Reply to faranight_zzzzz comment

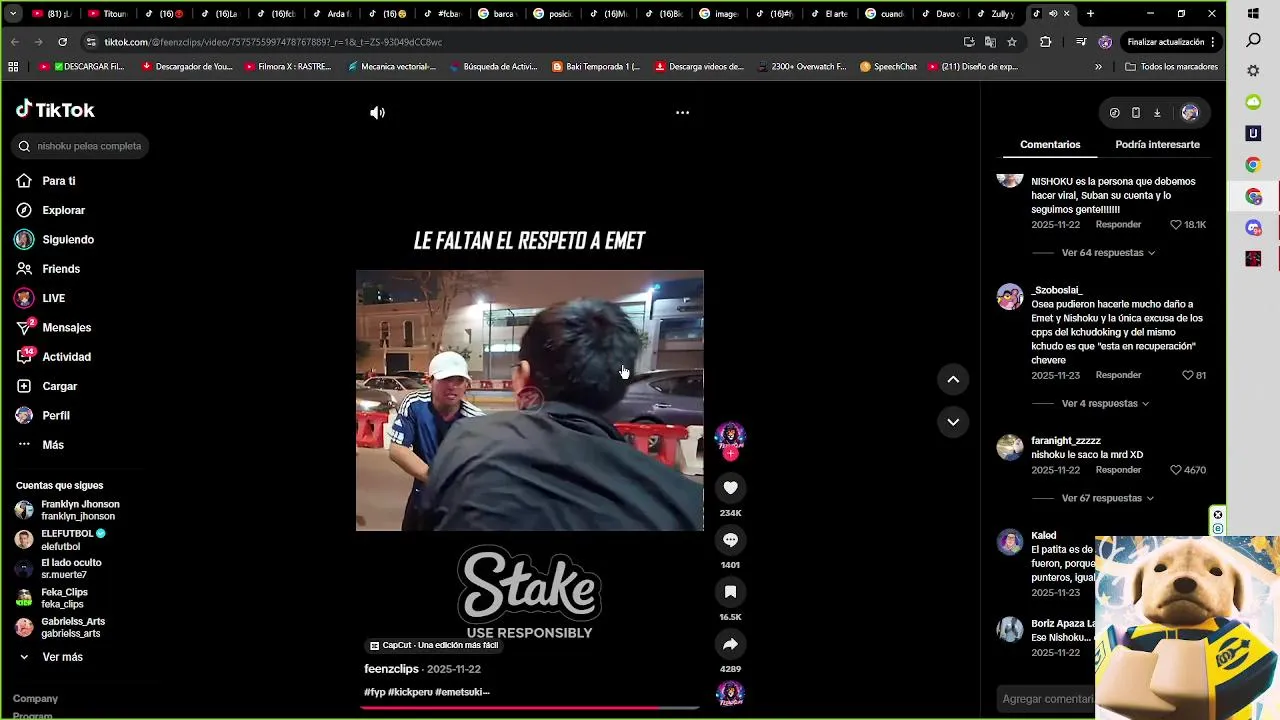click(x=1118, y=470)
